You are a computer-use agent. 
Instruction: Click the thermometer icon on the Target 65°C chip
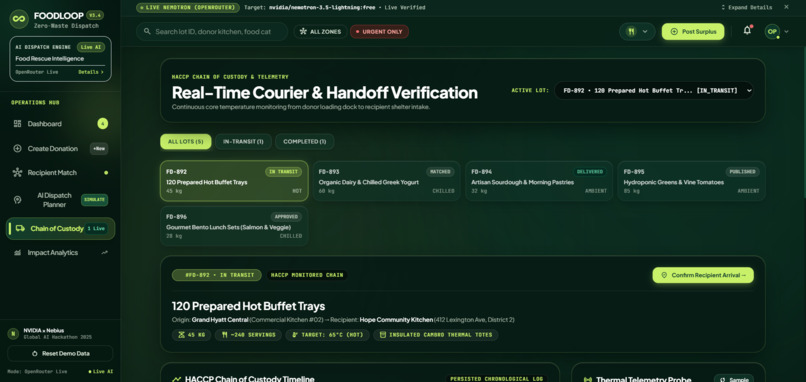(295, 335)
